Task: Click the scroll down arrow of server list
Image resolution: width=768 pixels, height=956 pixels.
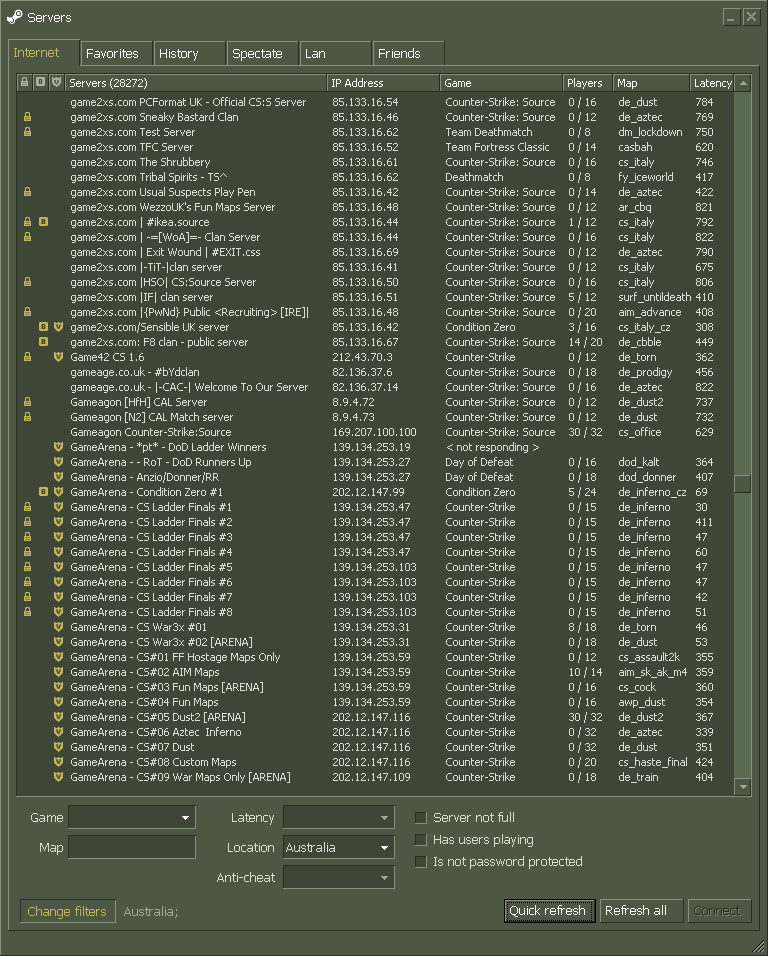Action: click(x=742, y=787)
